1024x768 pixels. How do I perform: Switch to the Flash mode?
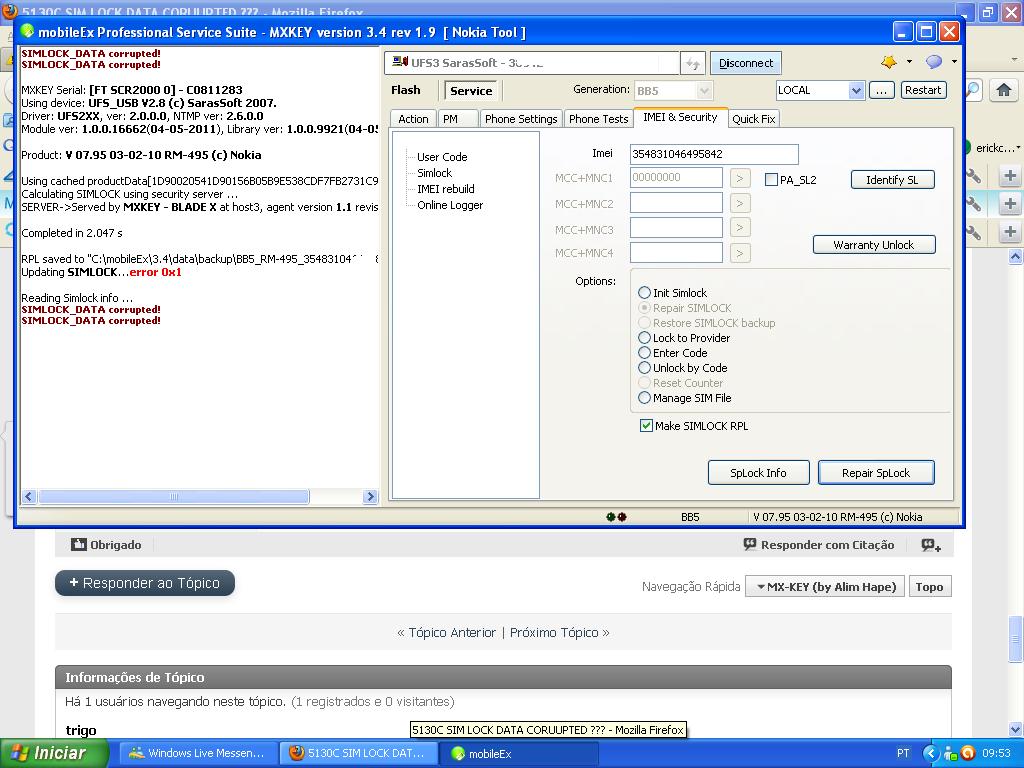pyautogui.click(x=406, y=90)
